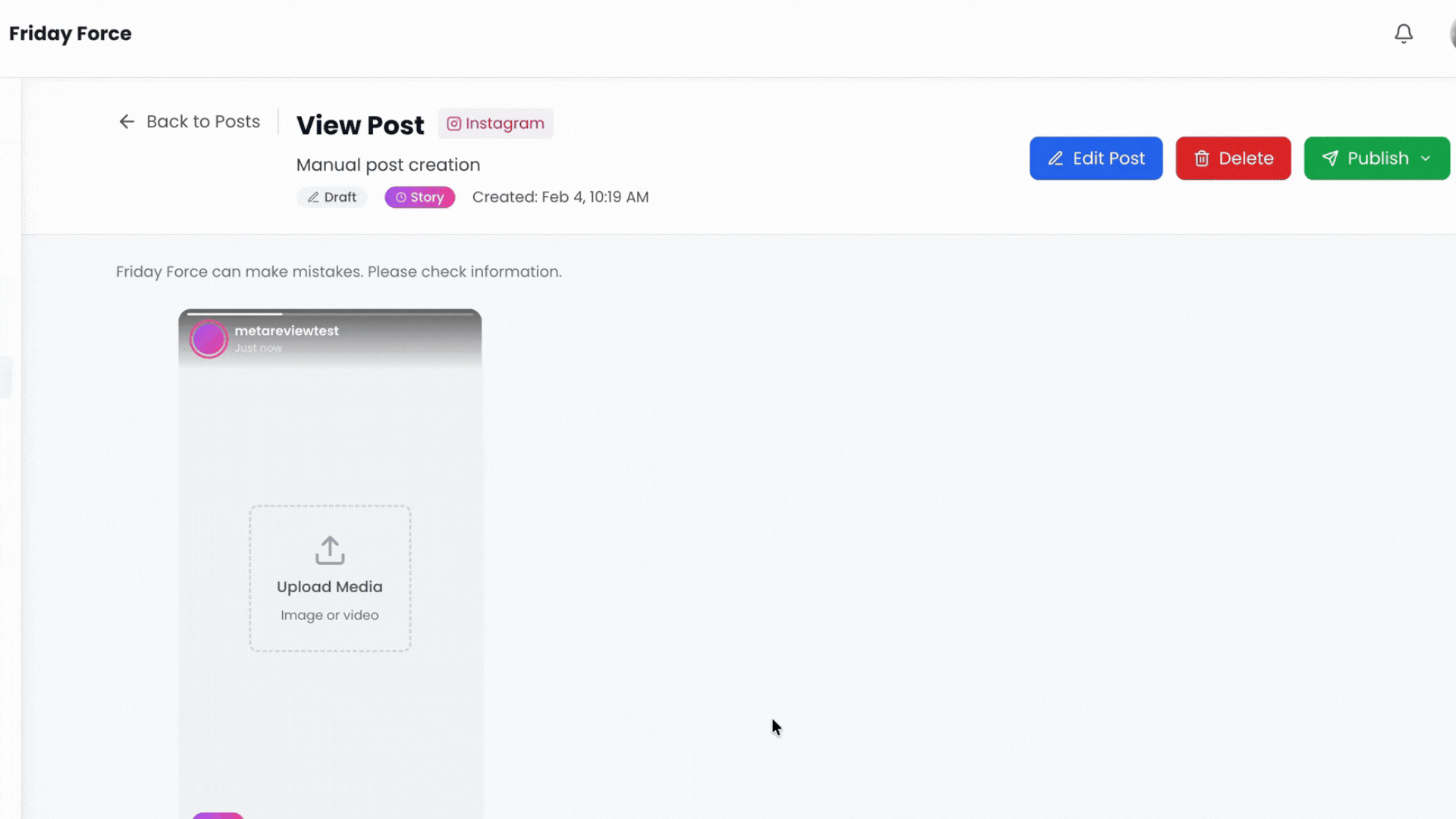Image resolution: width=1456 pixels, height=819 pixels.
Task: Open the post editor via Edit Post
Action: point(1096,158)
